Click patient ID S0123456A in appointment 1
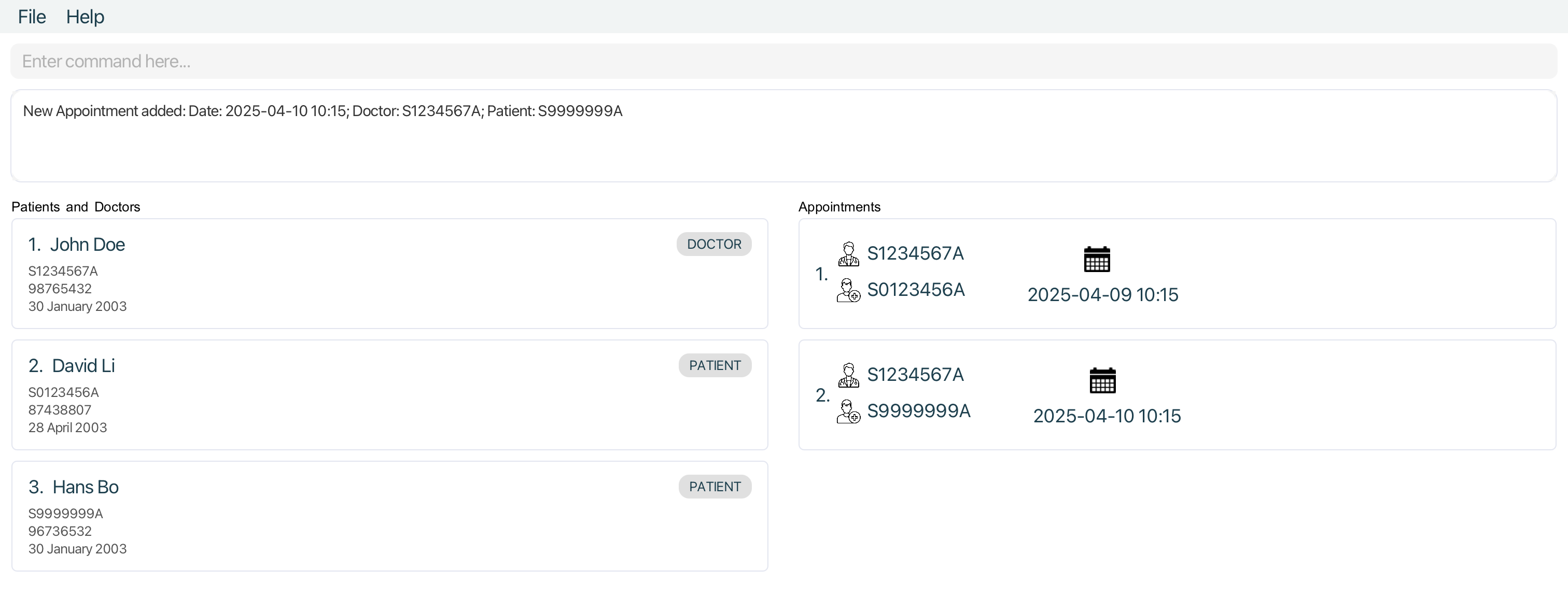Screen dimensions: 1568x598 pos(916,290)
